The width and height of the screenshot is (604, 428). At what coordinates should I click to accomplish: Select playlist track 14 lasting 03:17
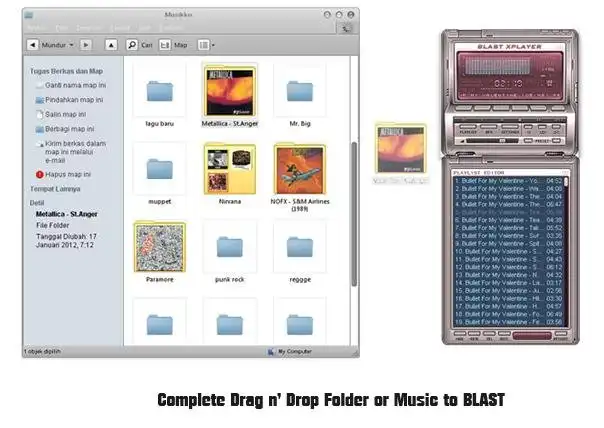click(508, 283)
